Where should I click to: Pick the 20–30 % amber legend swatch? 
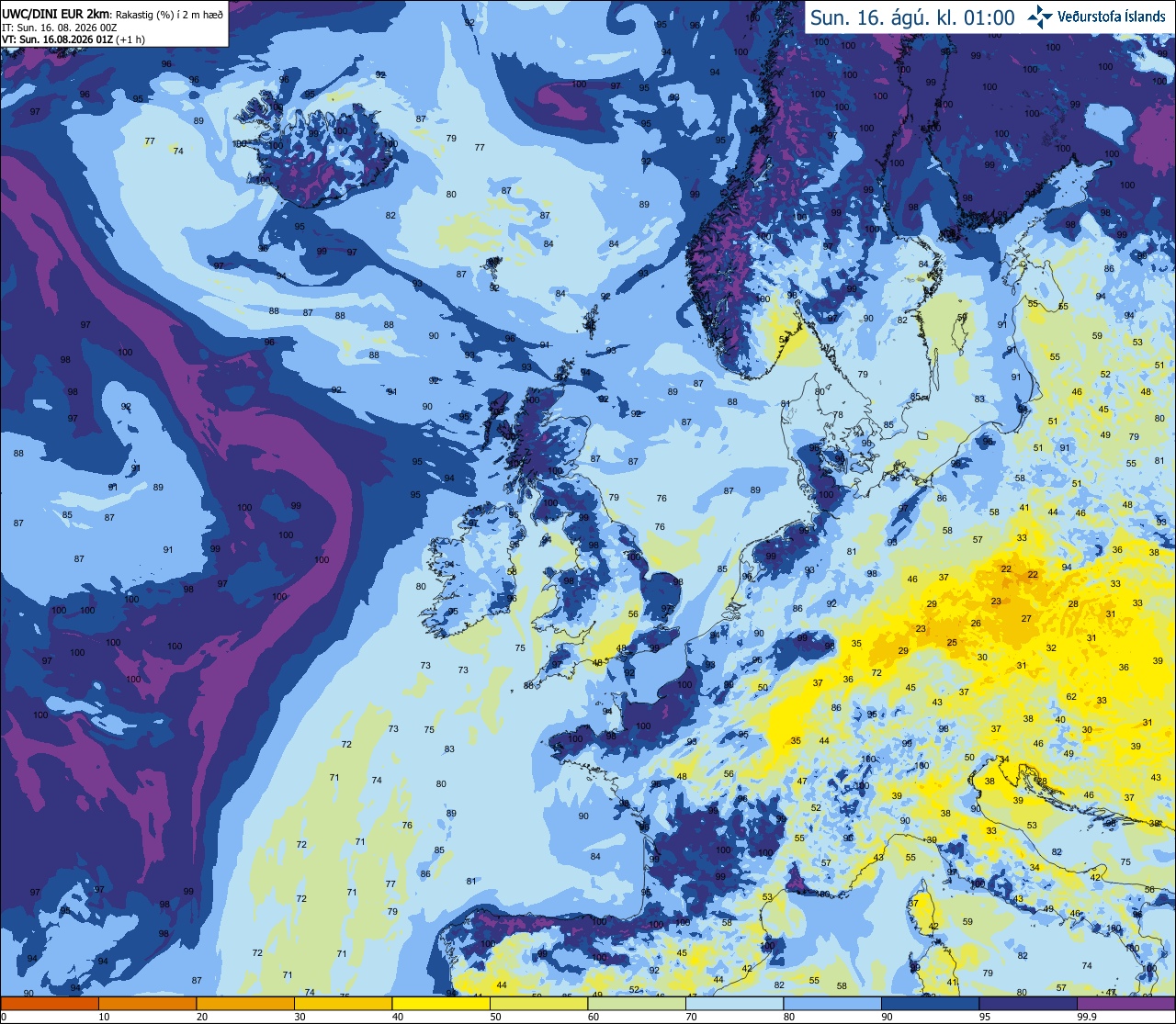245,1003
